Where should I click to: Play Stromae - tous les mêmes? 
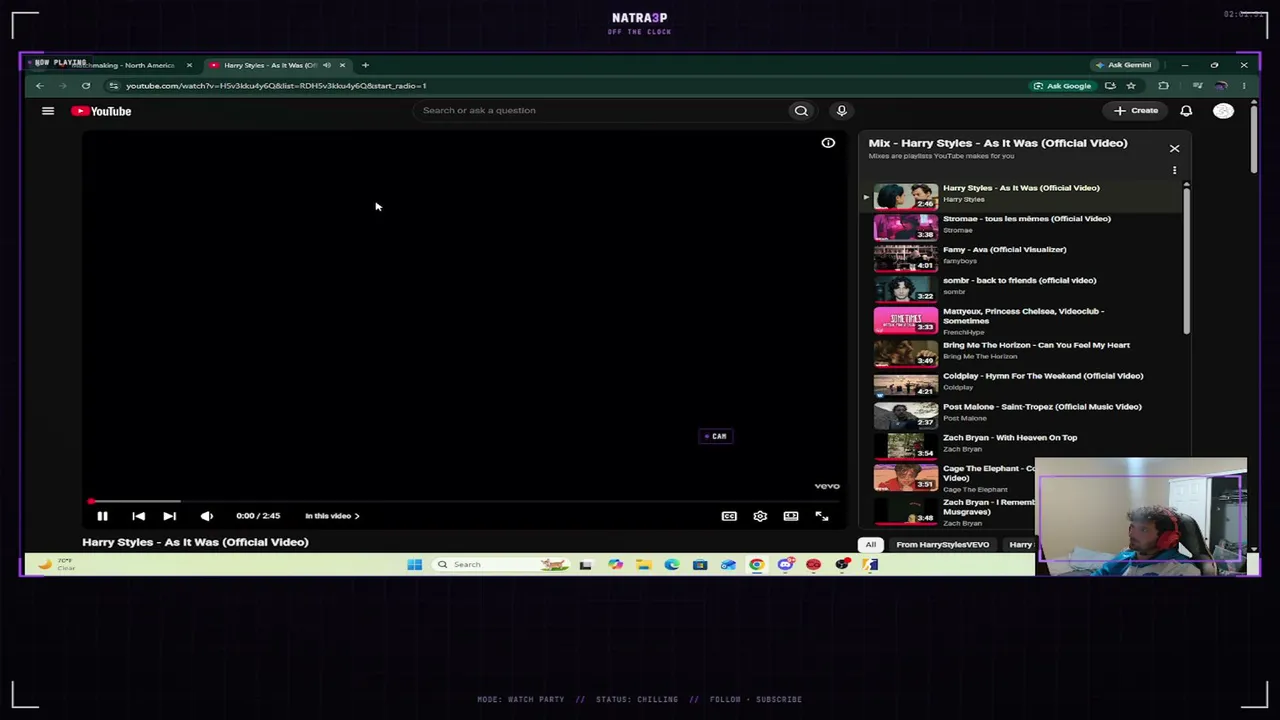click(x=1026, y=219)
